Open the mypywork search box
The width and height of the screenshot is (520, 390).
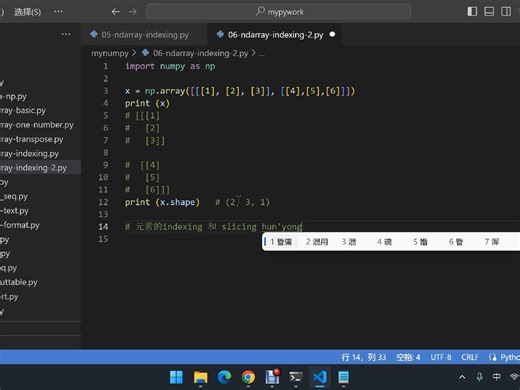point(278,12)
